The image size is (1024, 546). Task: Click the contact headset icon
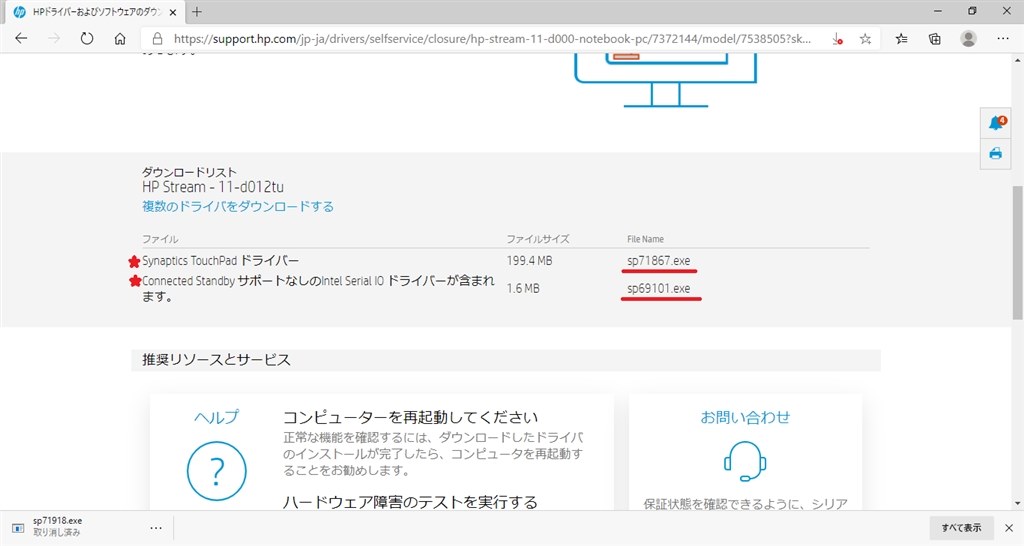coord(745,462)
